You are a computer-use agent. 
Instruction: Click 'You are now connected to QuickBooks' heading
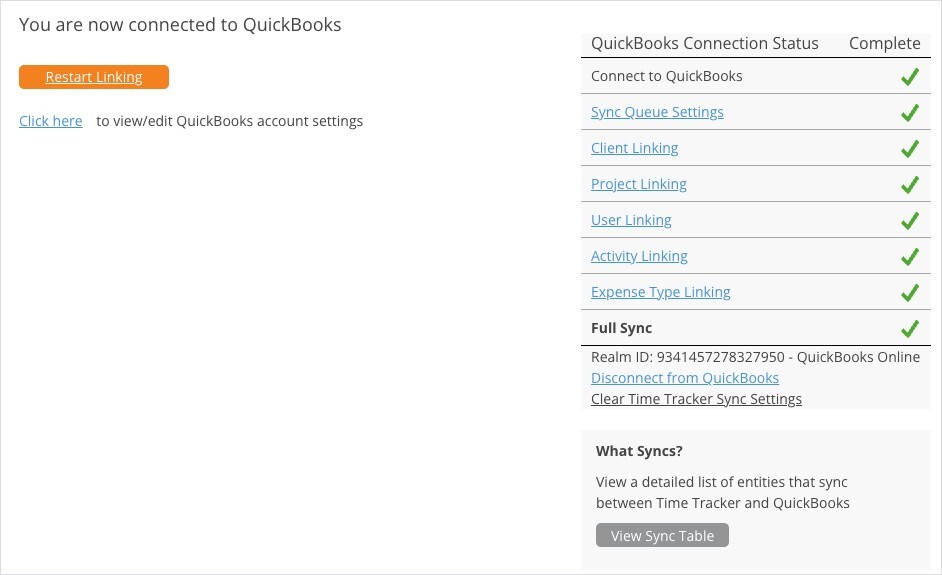click(x=180, y=25)
